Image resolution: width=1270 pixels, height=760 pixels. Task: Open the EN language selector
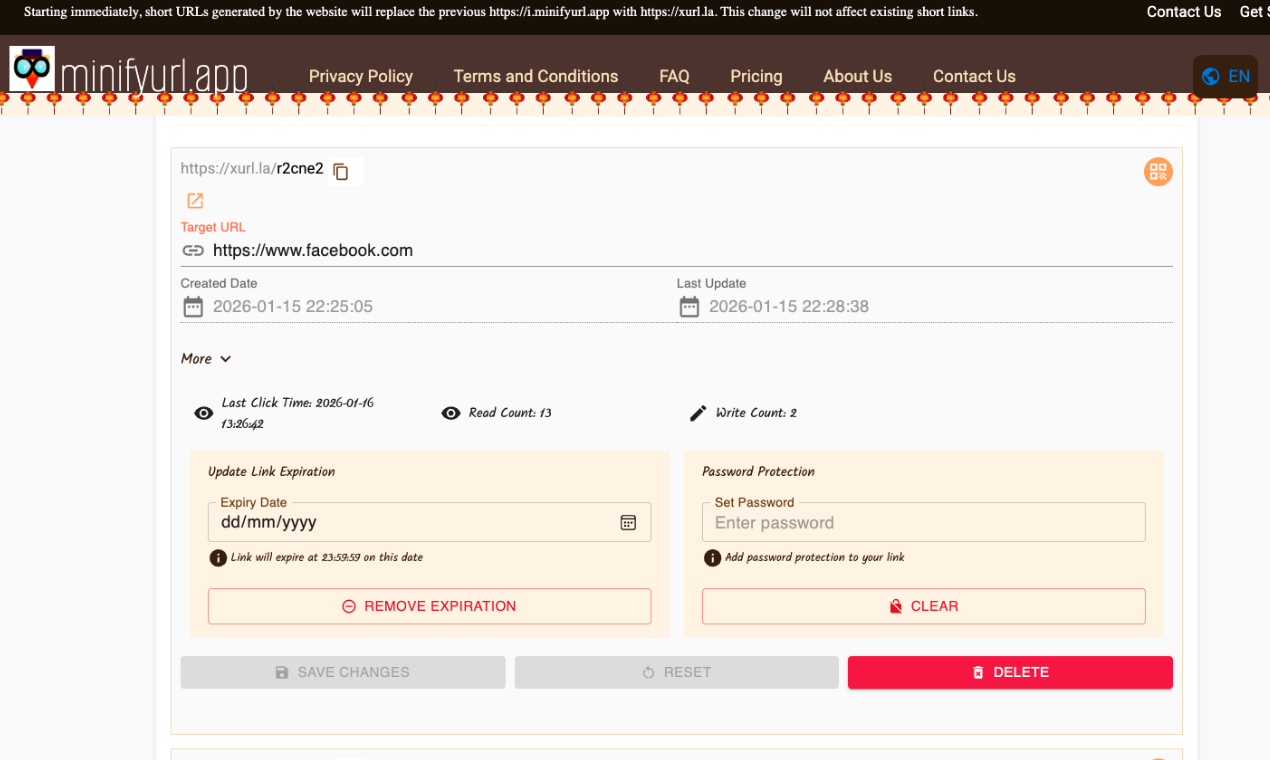point(1225,76)
